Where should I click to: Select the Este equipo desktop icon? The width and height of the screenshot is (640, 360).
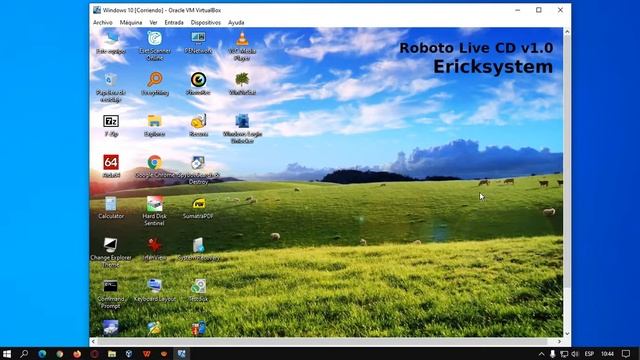111,43
